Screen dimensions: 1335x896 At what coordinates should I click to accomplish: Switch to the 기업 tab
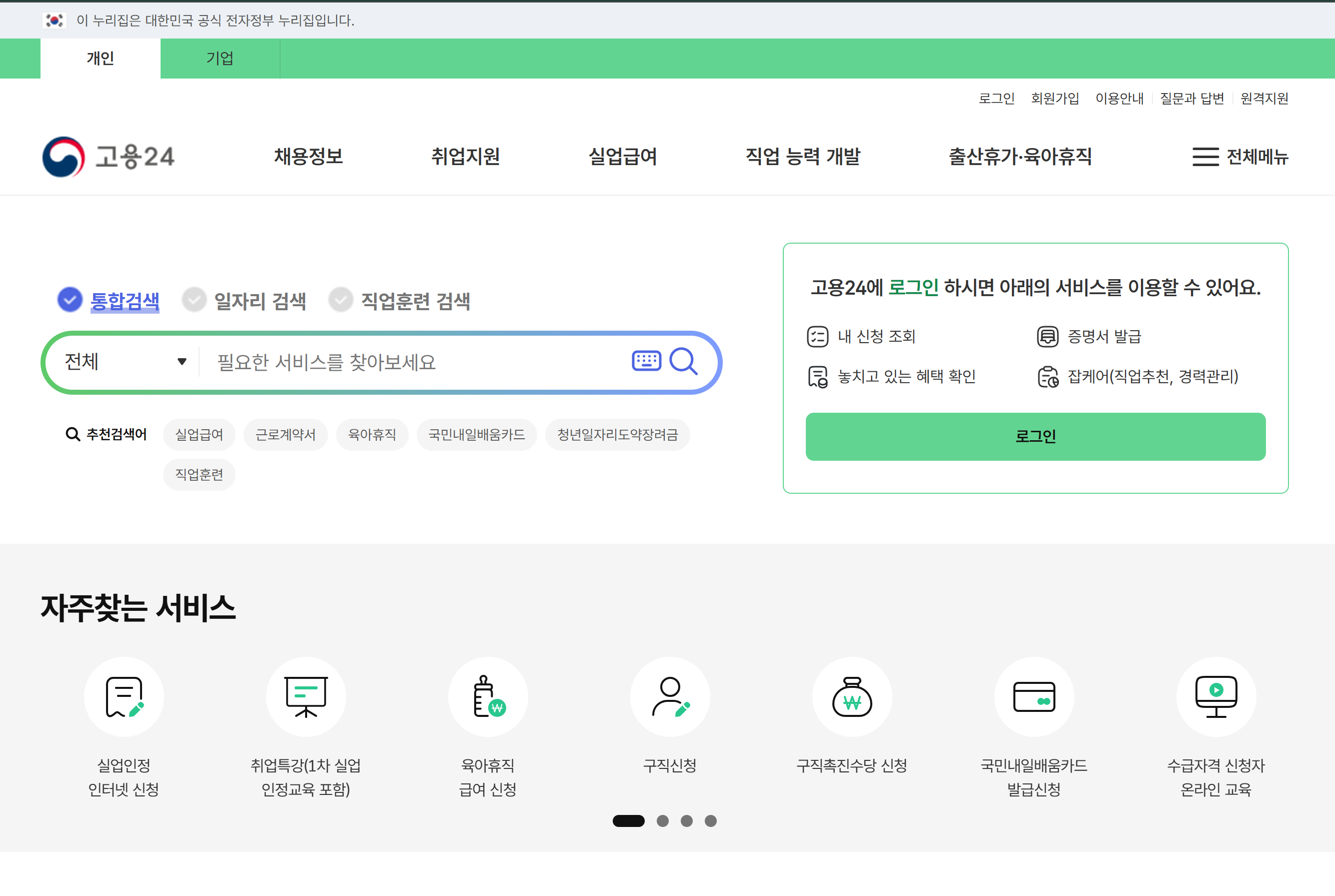point(220,59)
